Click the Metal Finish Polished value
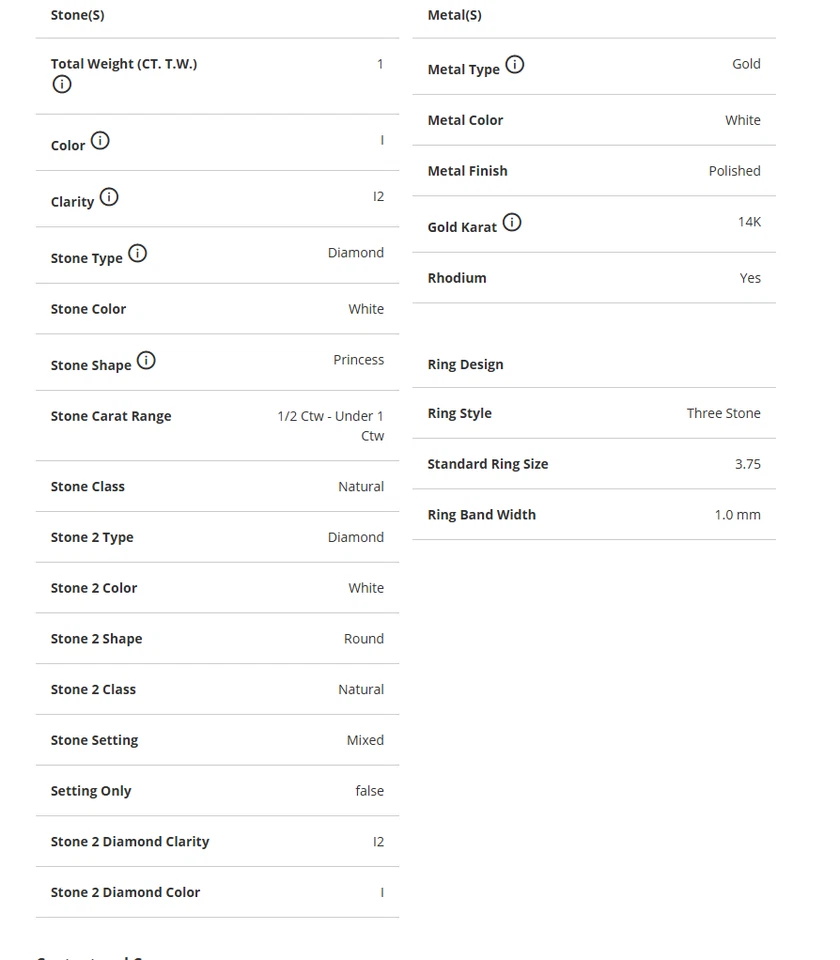Image resolution: width=840 pixels, height=960 pixels. coord(734,171)
